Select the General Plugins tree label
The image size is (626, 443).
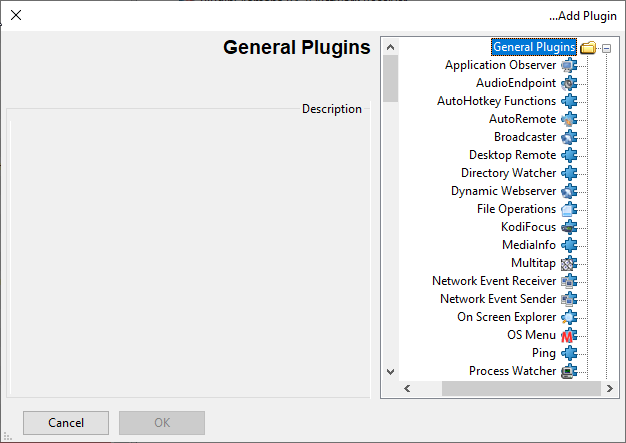(534, 47)
